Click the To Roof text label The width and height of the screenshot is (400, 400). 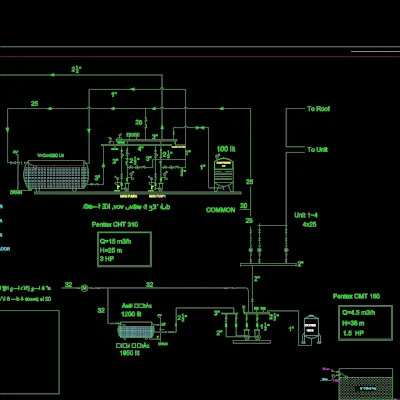pos(318,109)
